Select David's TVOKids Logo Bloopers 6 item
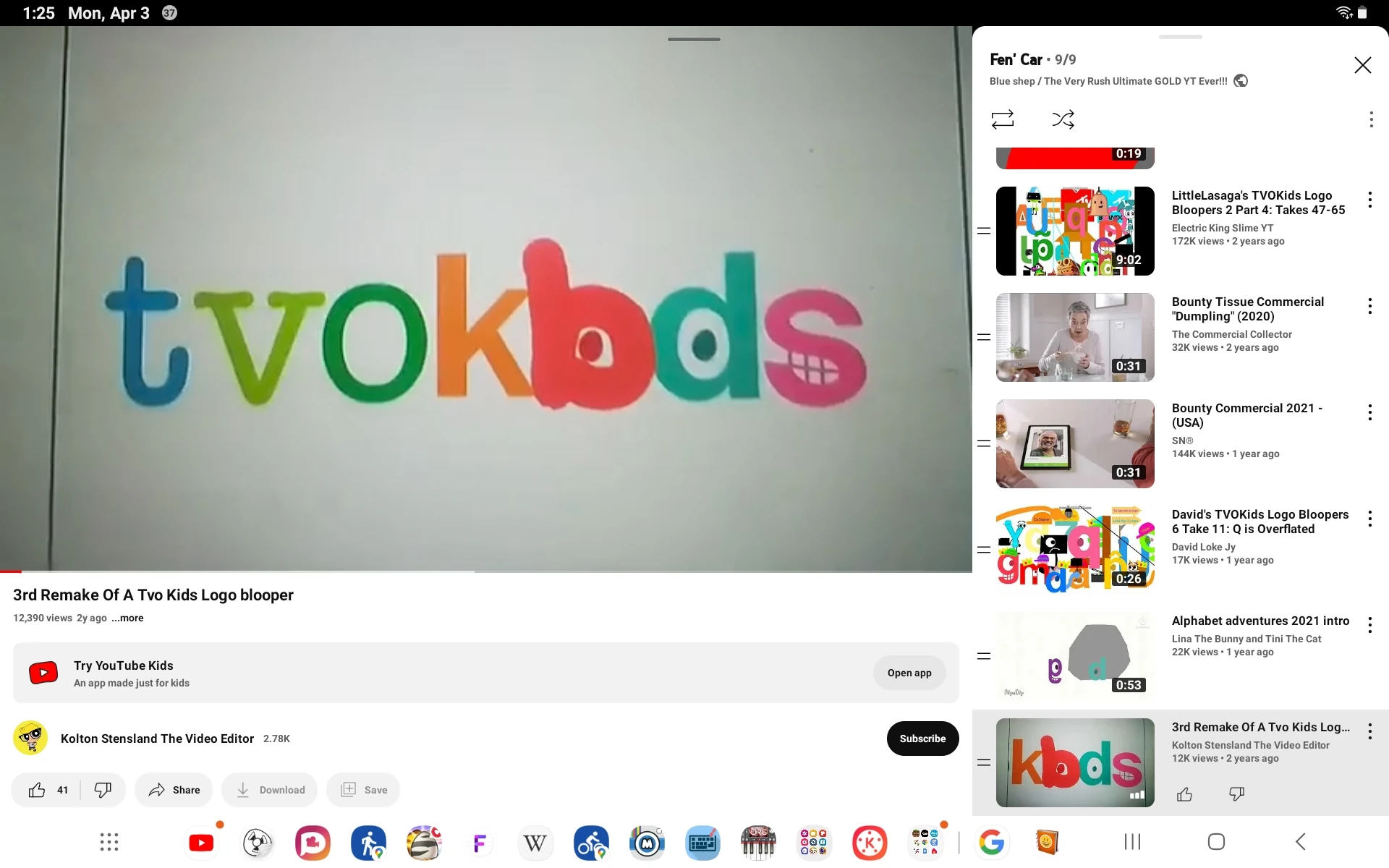 click(x=1075, y=550)
